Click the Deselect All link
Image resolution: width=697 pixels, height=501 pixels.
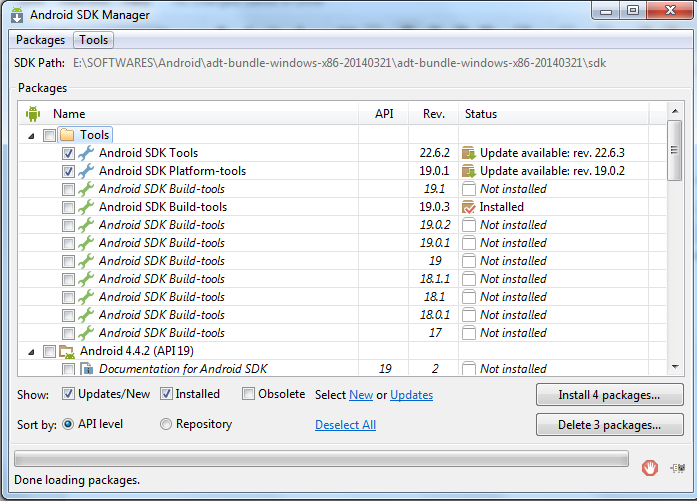click(345, 425)
